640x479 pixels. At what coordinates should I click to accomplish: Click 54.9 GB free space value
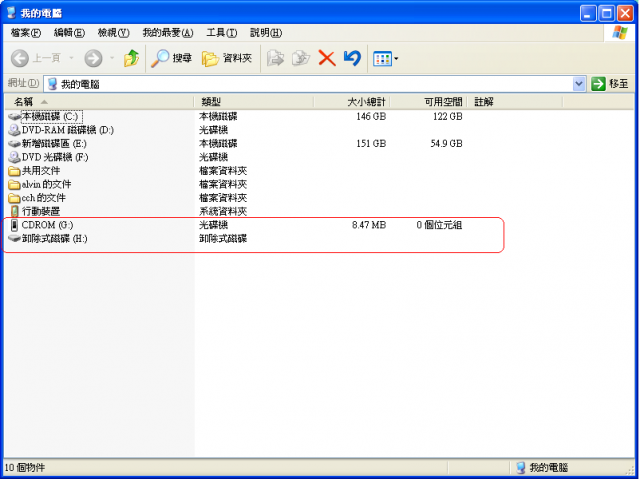(446, 144)
